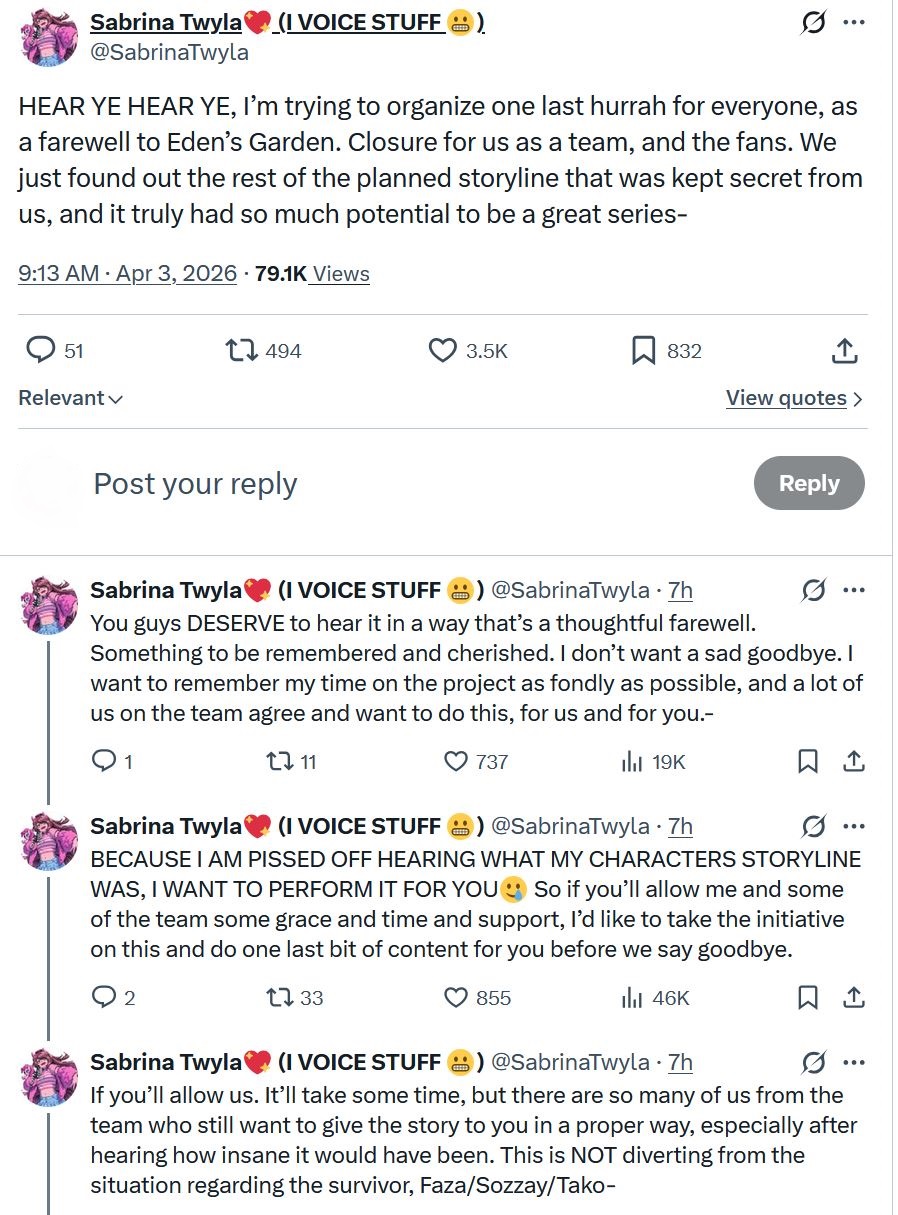
Task: Open the more options menu on main post
Action: pos(853,23)
